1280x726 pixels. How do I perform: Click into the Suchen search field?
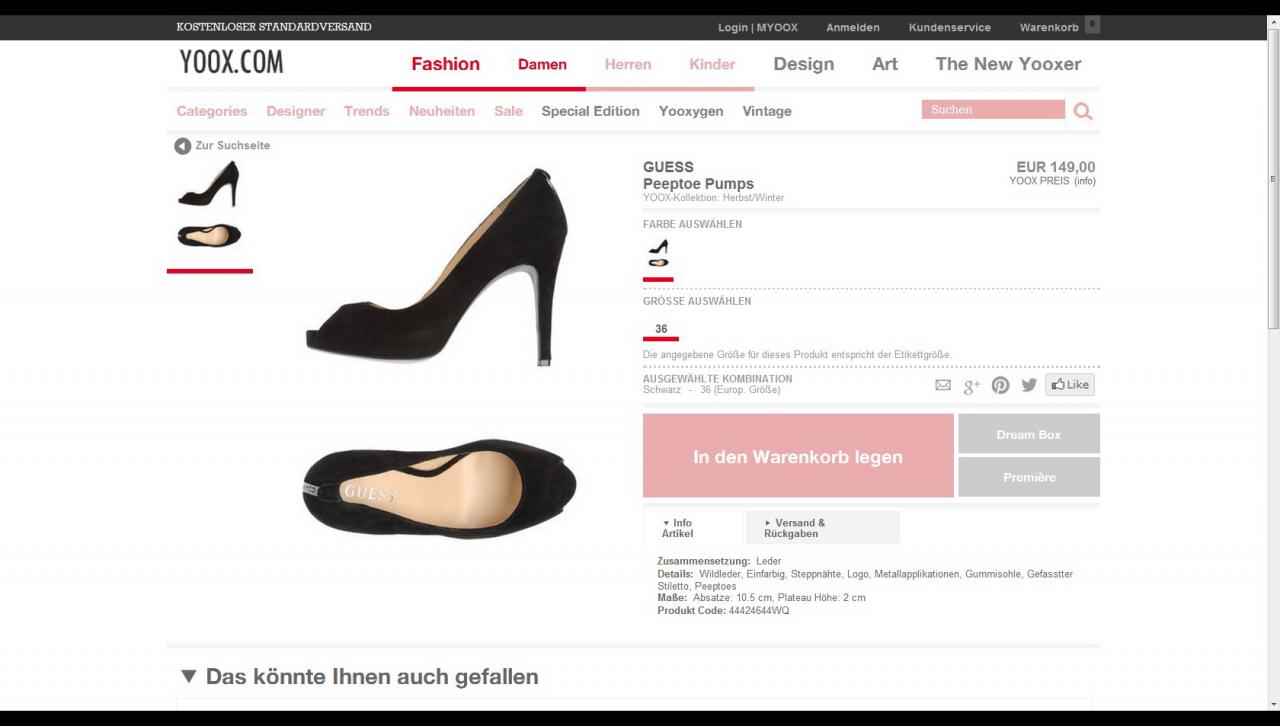pos(993,110)
